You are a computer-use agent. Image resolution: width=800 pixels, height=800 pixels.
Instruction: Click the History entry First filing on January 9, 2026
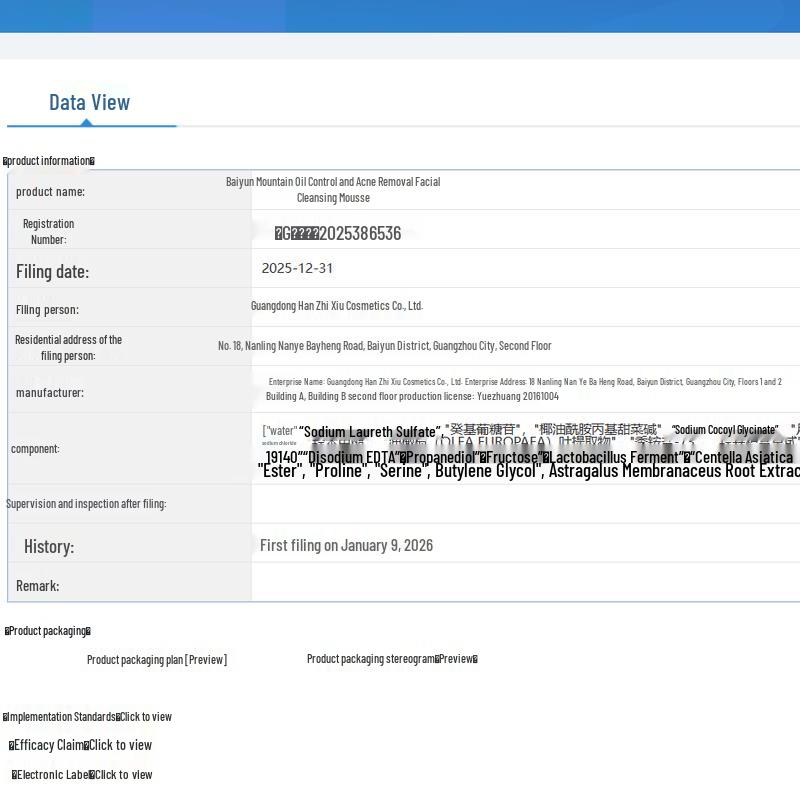click(x=346, y=546)
